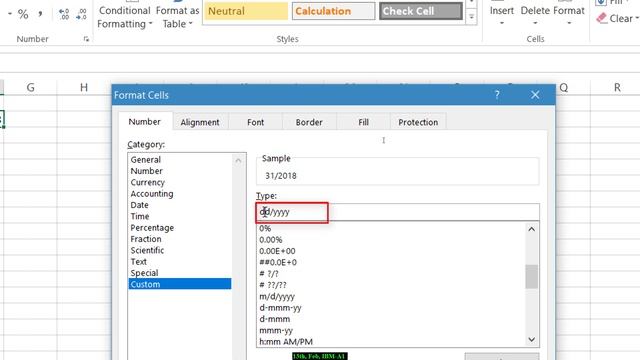640x360 pixels.
Task: Switch to the Alignment tab
Action: point(200,122)
